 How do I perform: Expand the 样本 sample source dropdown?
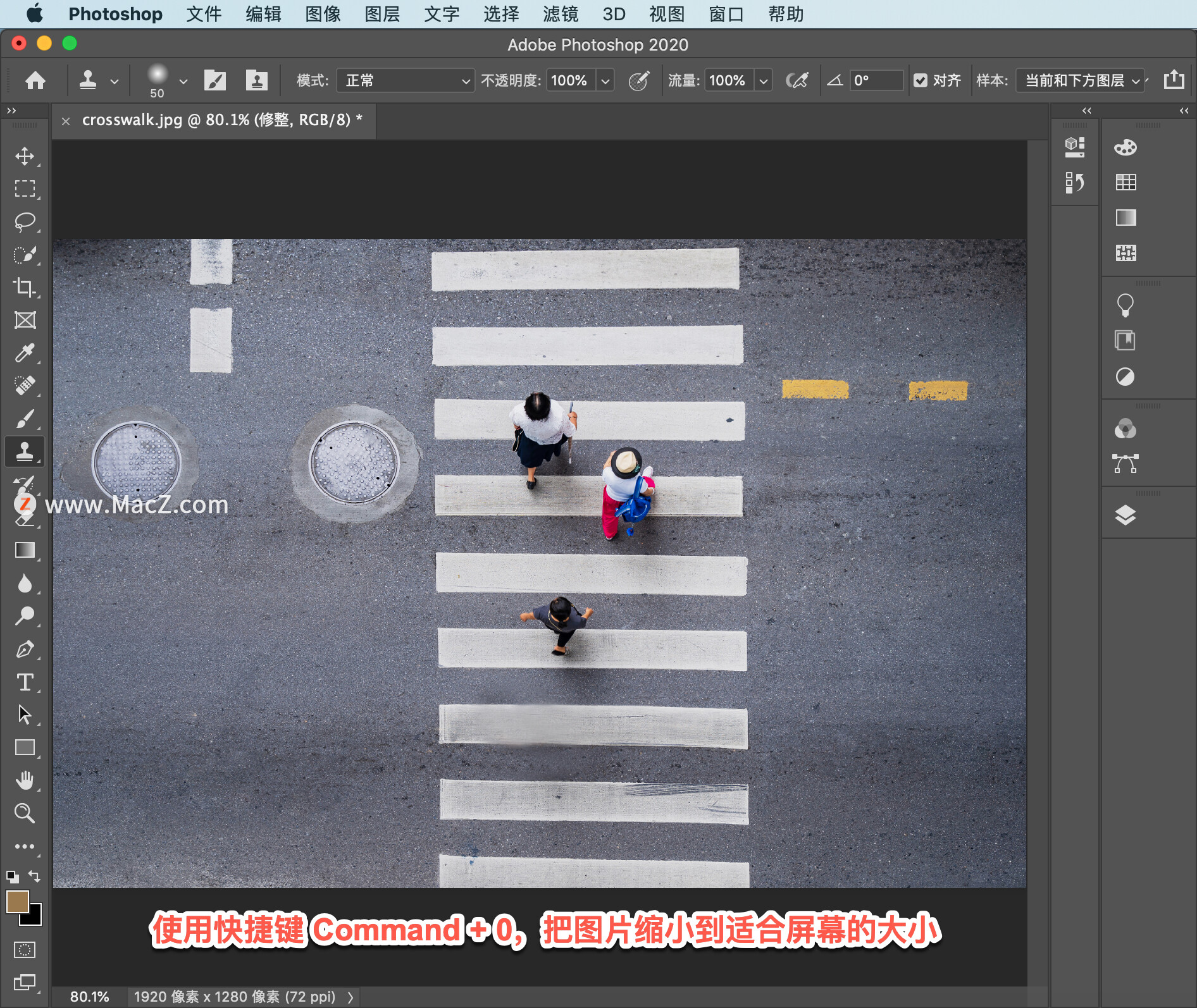[1081, 80]
